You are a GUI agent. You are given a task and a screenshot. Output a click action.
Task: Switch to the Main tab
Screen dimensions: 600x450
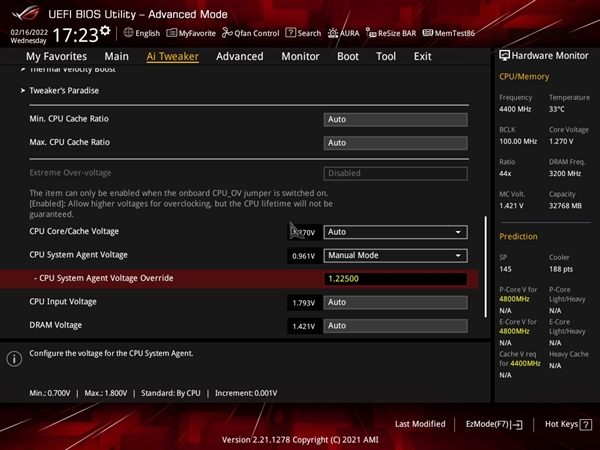pos(116,56)
